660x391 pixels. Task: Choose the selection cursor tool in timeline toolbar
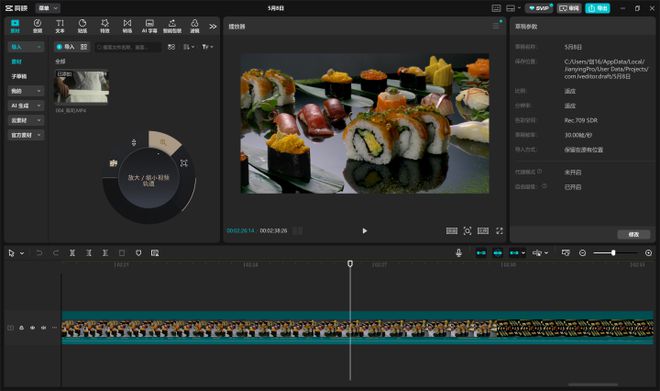(x=11, y=253)
